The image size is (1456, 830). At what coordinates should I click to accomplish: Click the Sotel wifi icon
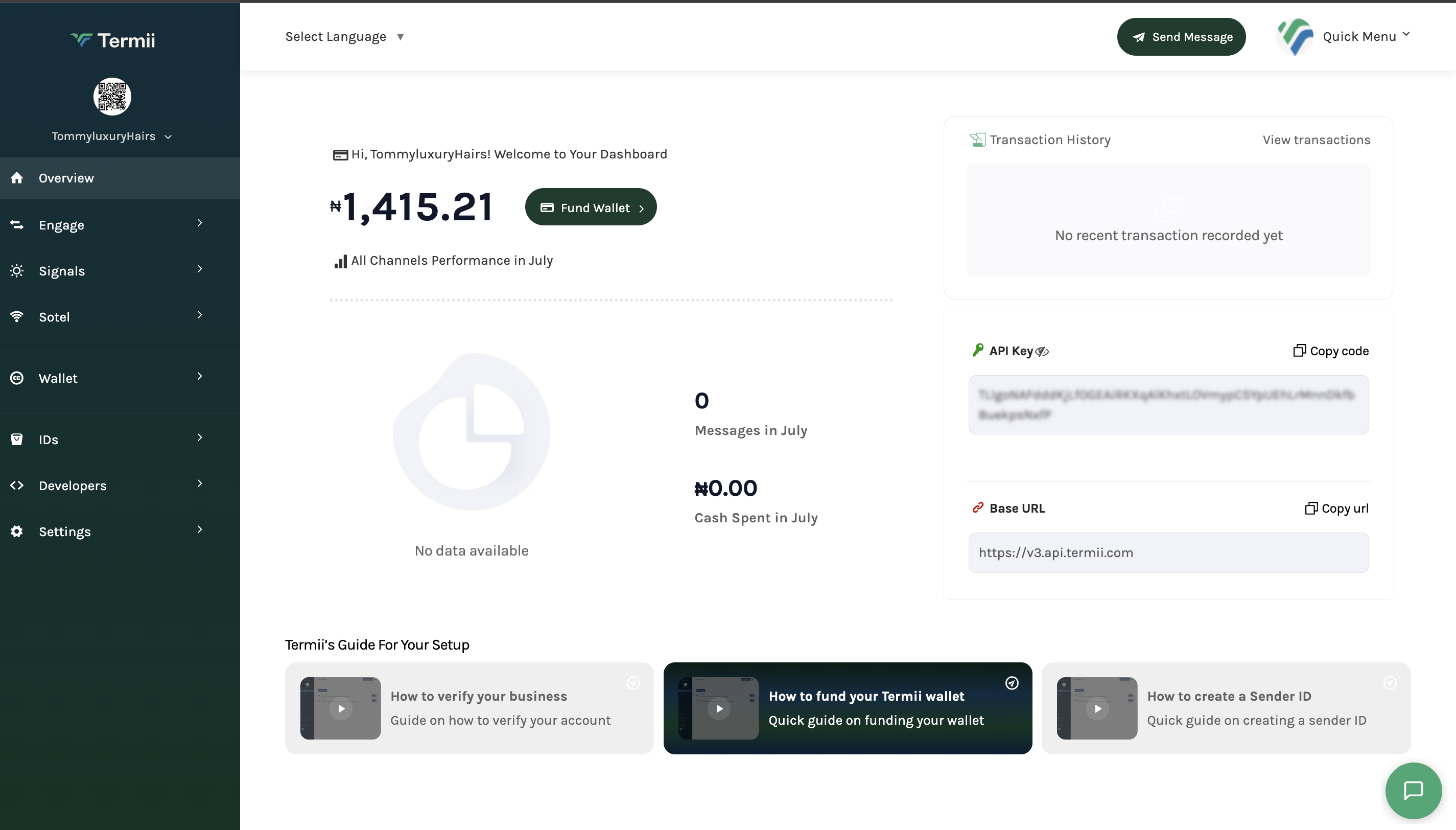[16, 316]
